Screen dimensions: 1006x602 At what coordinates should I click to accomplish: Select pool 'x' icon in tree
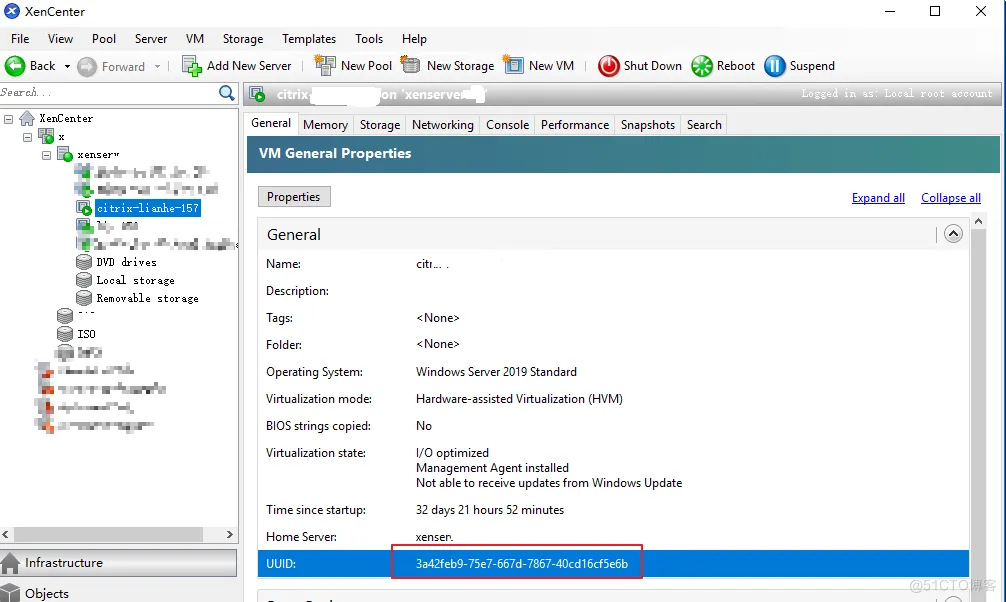[x=46, y=136]
